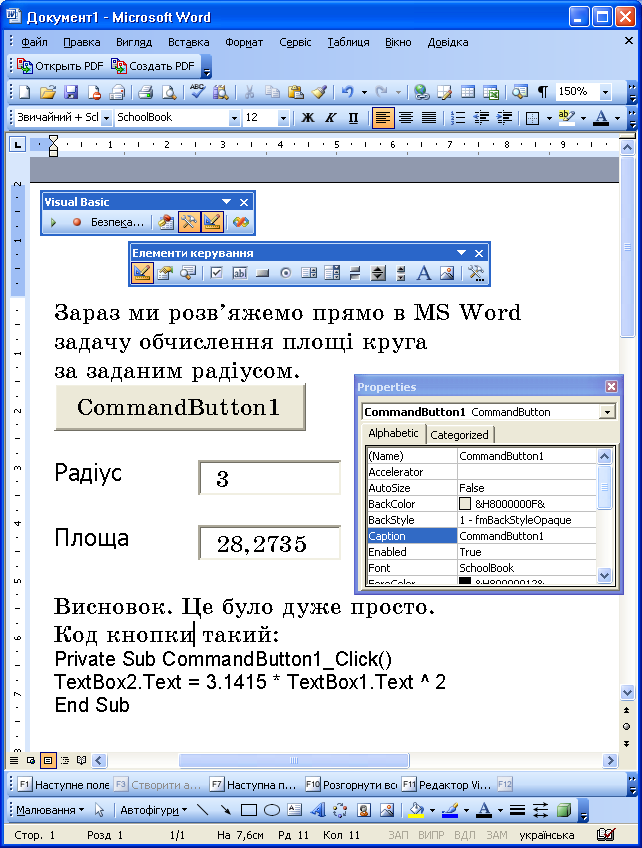Select Text Box (abl) control tool
Image resolution: width=642 pixels, height=848 pixels.
pos(240,273)
